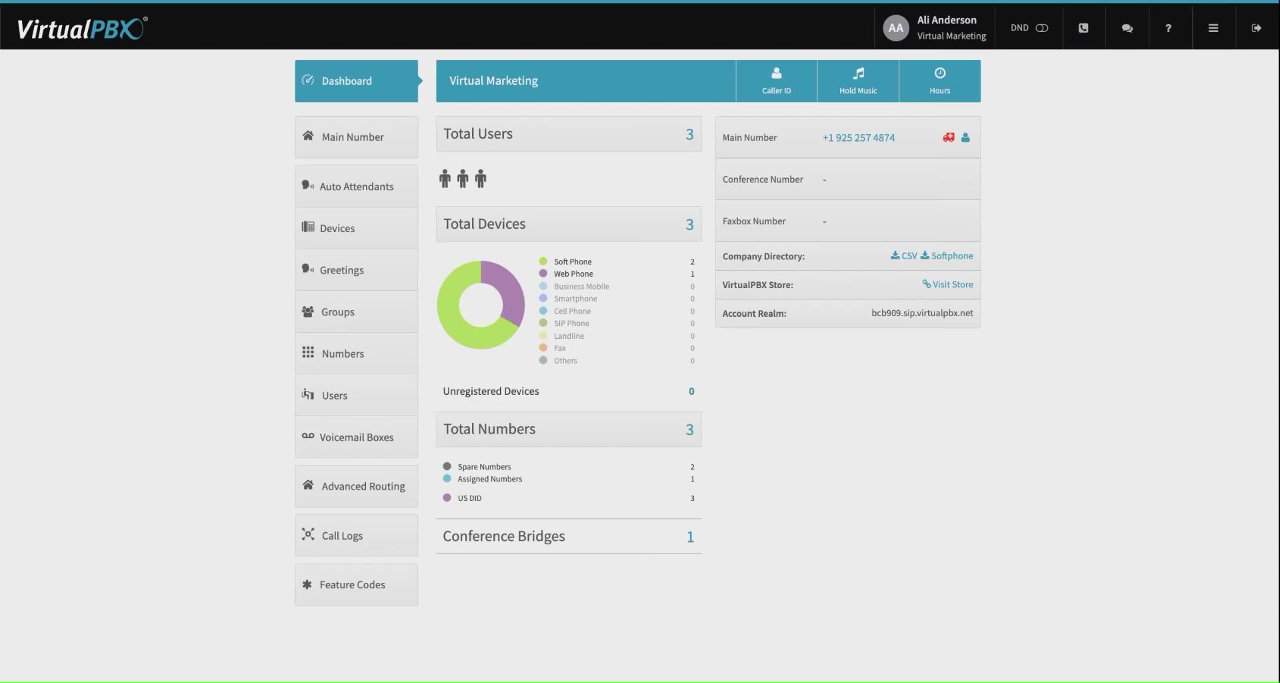The height and width of the screenshot is (683, 1280).
Task: Open the Ali Anderson account dropdown
Action: (935, 28)
